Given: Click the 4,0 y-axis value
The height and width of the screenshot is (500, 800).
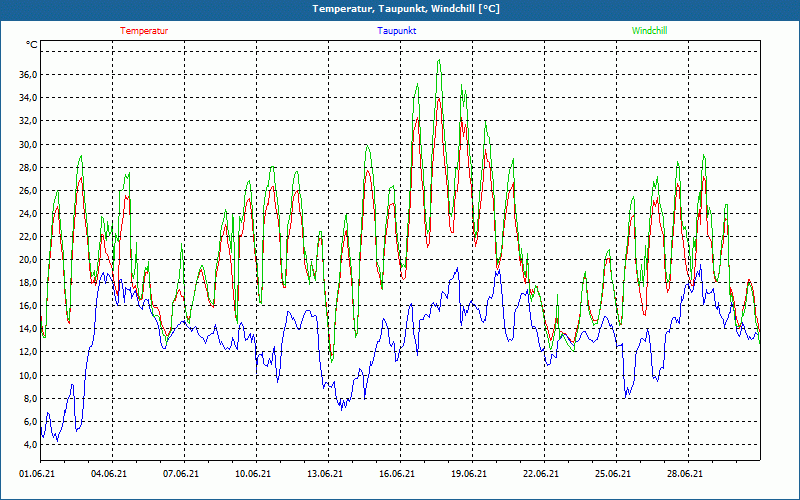Looking at the screenshot, I should pyautogui.click(x=30, y=444).
